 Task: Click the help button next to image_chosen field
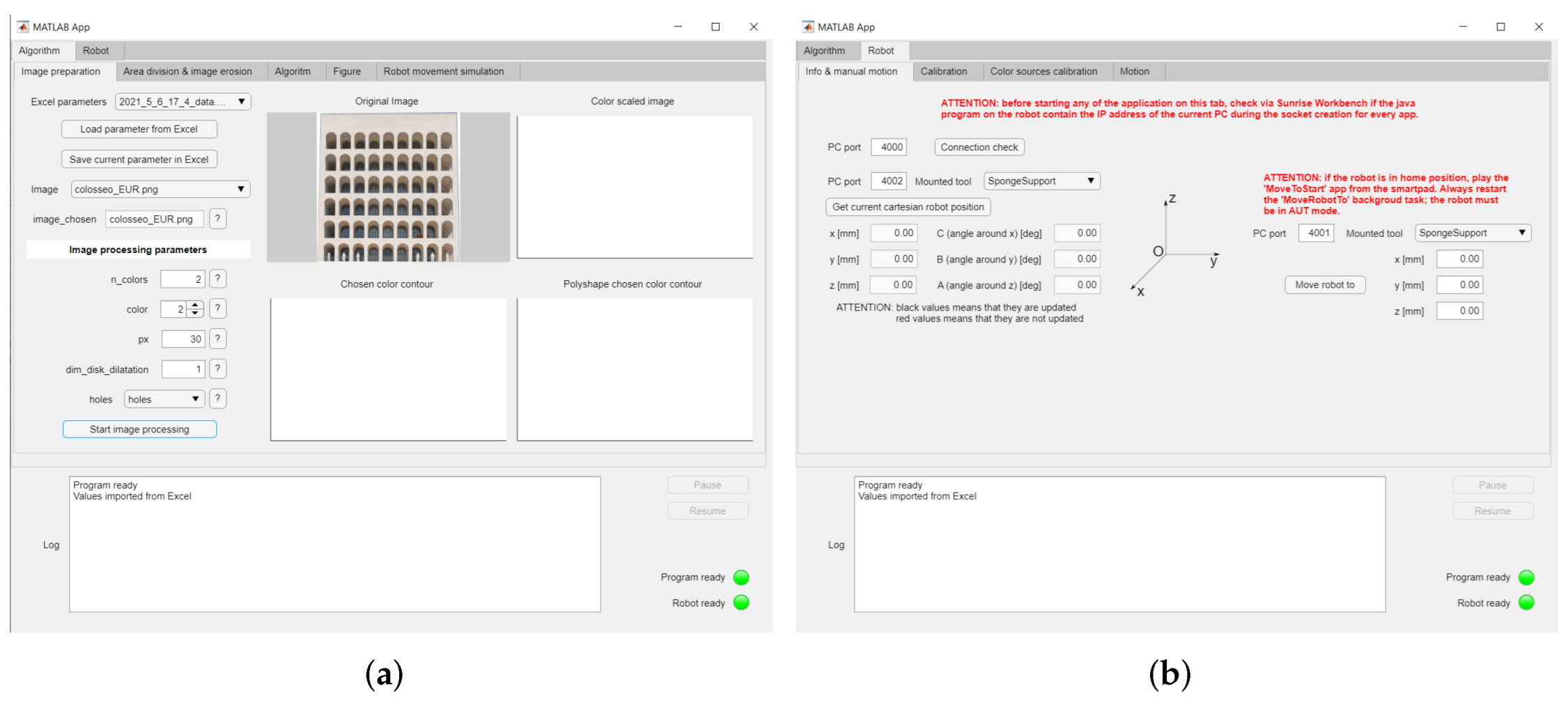pyautogui.click(x=217, y=219)
